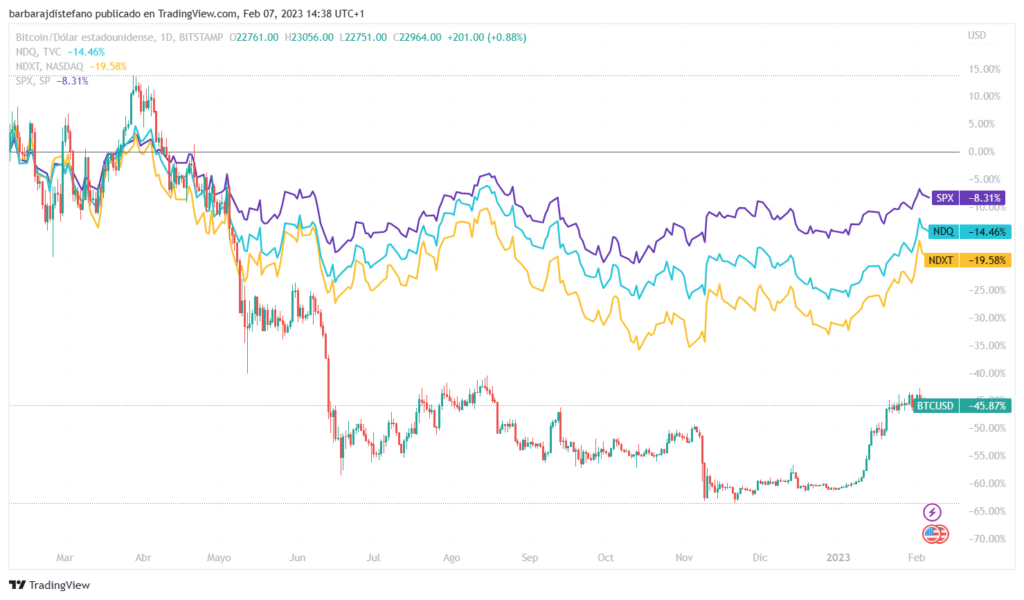Click the TradingView logo
The width and height of the screenshot is (1024, 600).
pos(48,585)
